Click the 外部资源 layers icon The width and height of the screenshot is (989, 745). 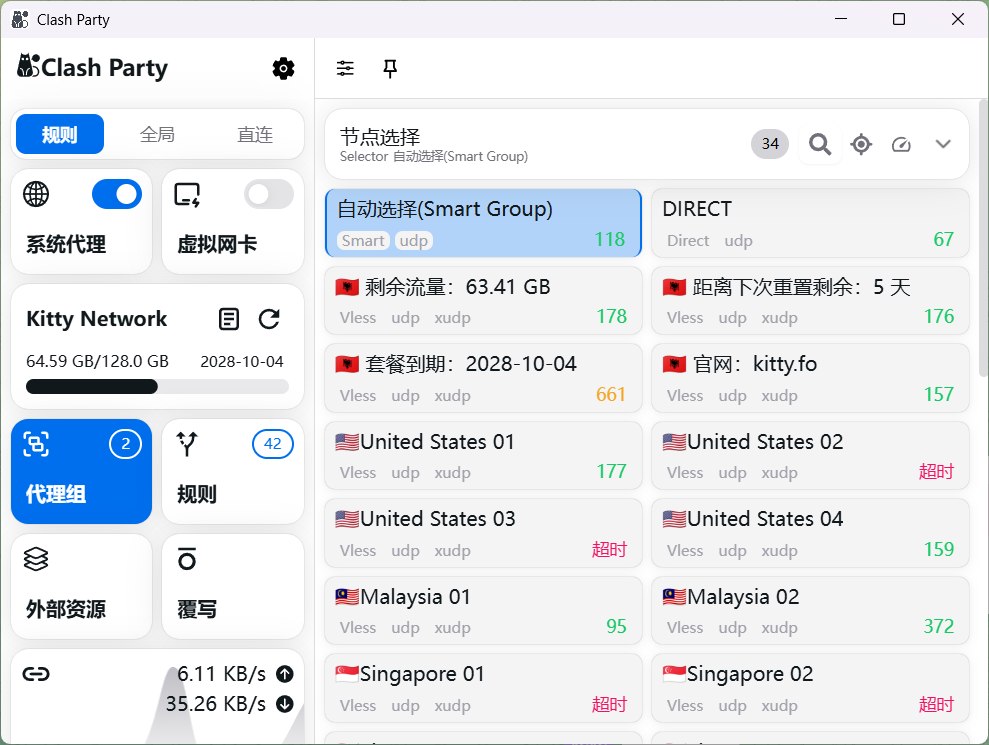click(x=36, y=560)
